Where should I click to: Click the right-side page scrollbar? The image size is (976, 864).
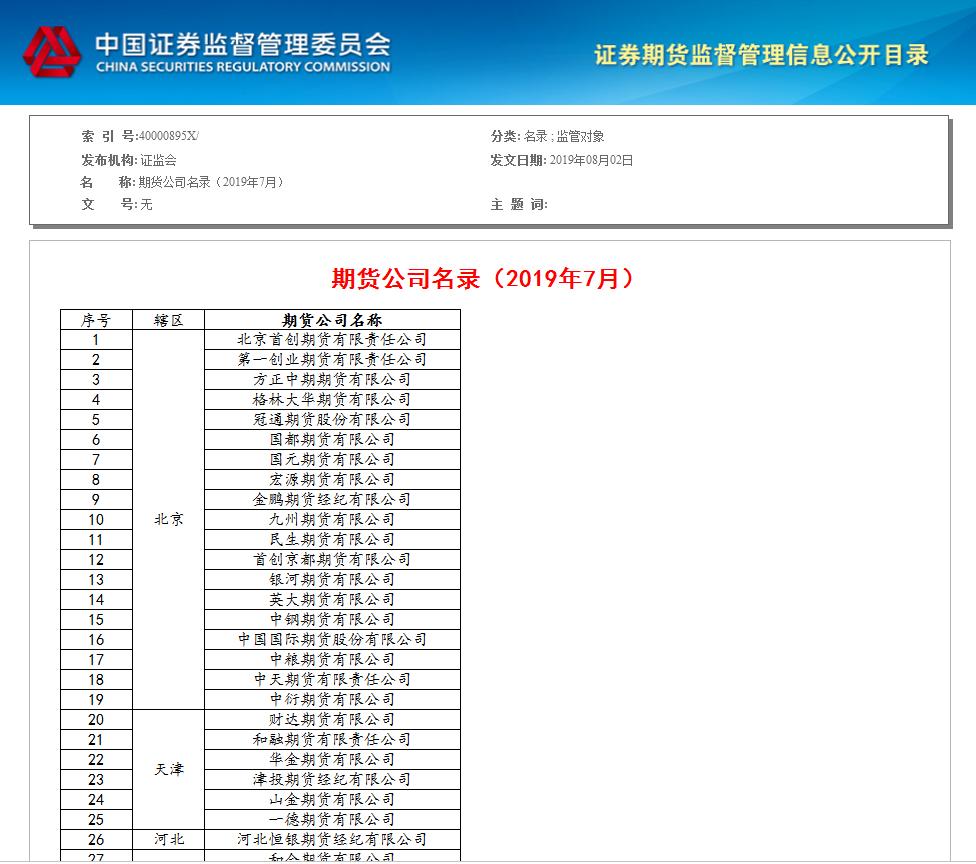click(969, 430)
